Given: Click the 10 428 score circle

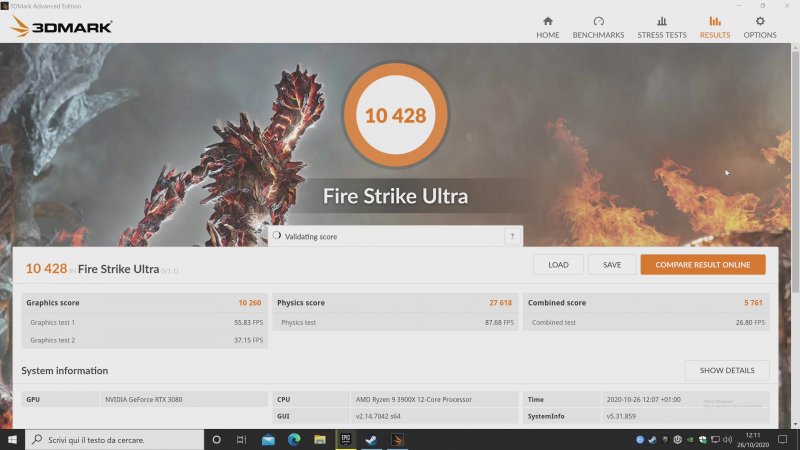Looking at the screenshot, I should coord(395,115).
